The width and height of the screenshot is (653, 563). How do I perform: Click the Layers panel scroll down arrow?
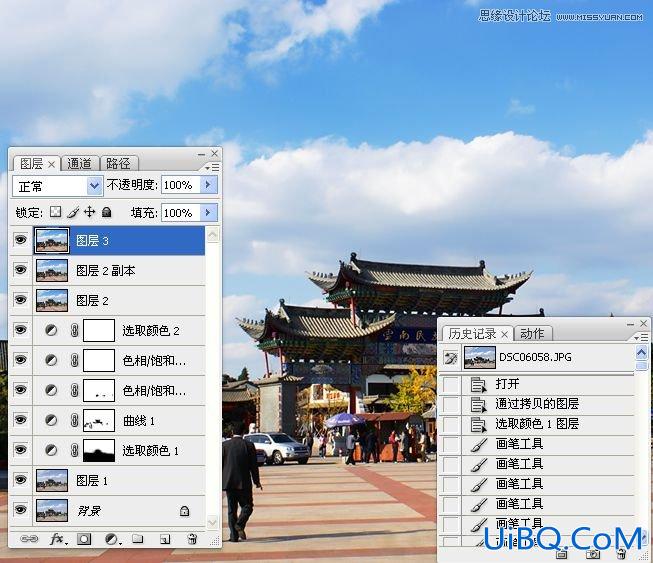point(212,522)
